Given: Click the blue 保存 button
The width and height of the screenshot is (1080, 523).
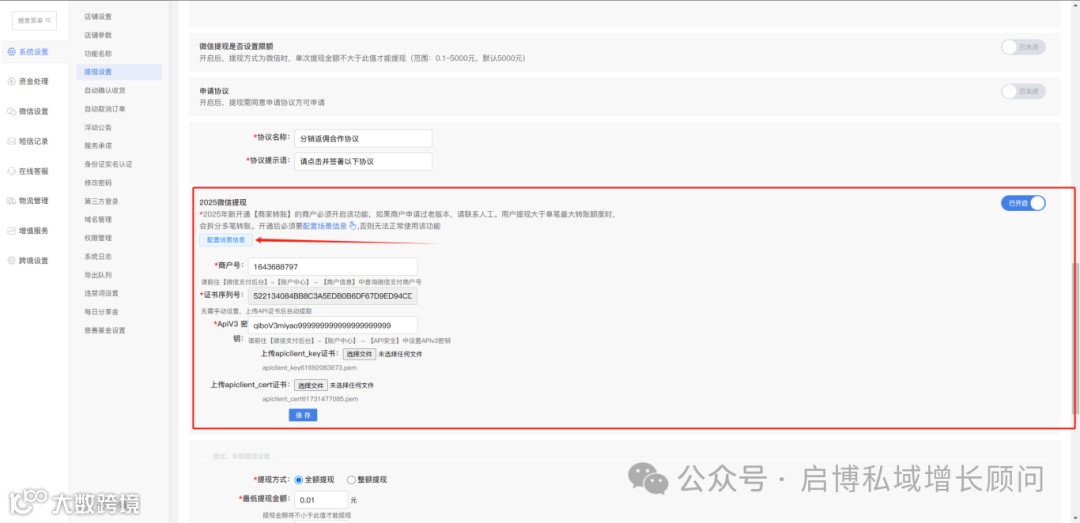Looking at the screenshot, I should pos(303,416).
